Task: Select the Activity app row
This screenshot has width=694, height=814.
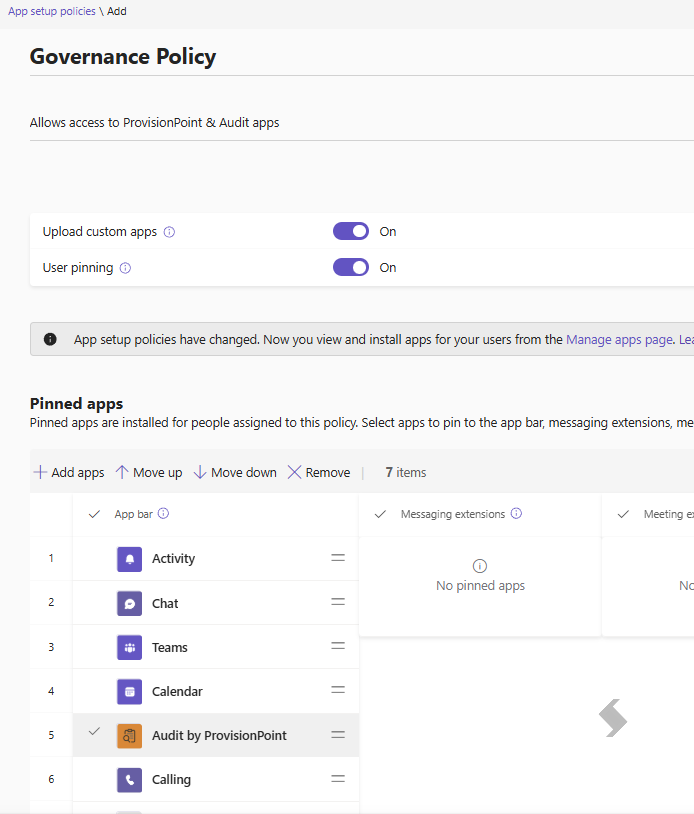Action: click(x=215, y=559)
